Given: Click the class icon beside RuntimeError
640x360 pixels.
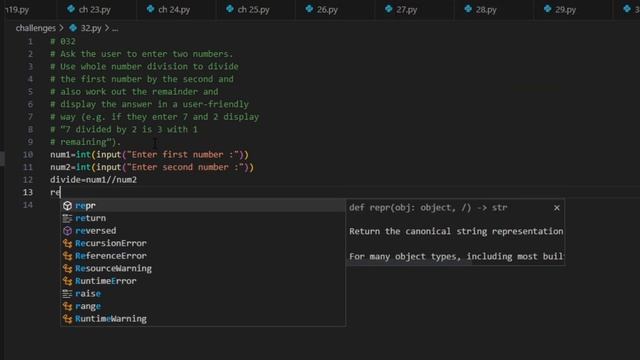Looking at the screenshot, I should [x=67, y=281].
